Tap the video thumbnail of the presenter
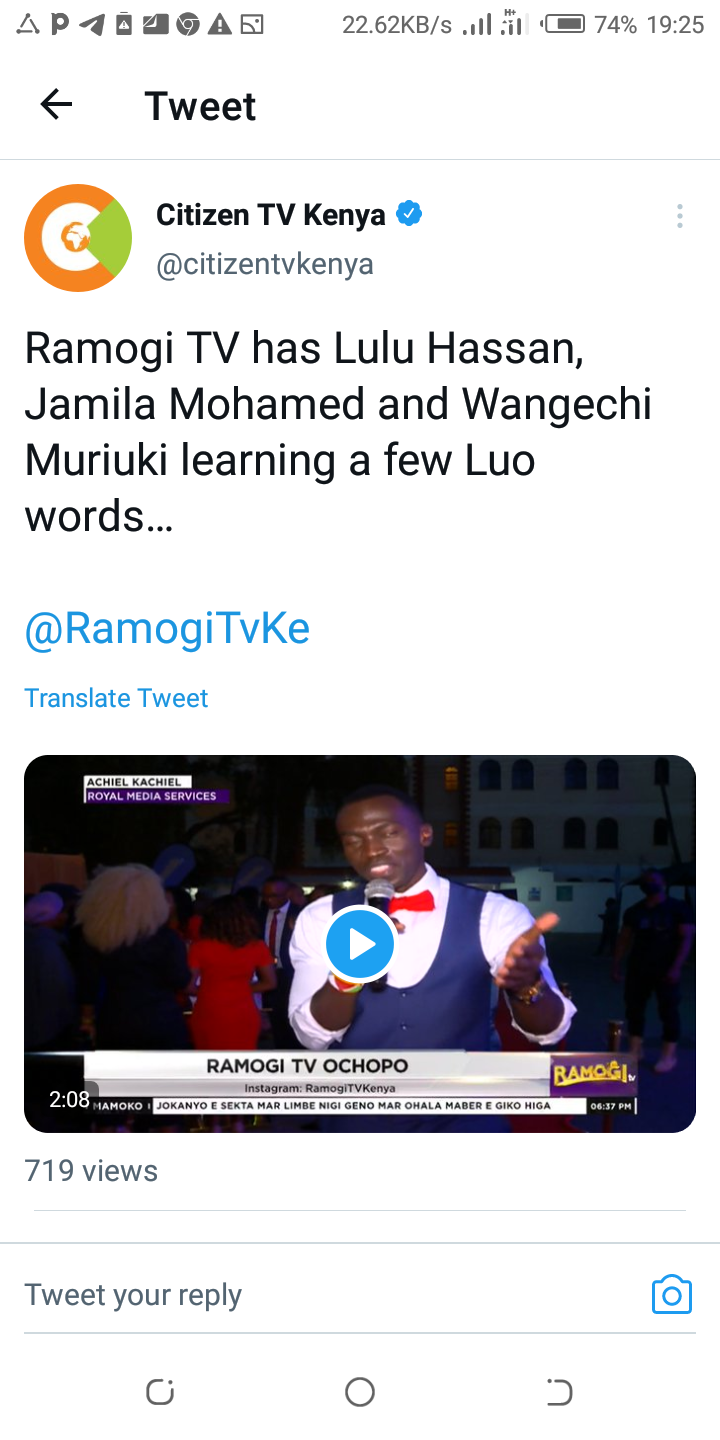Viewport: 720px width, 1440px height. [360, 944]
